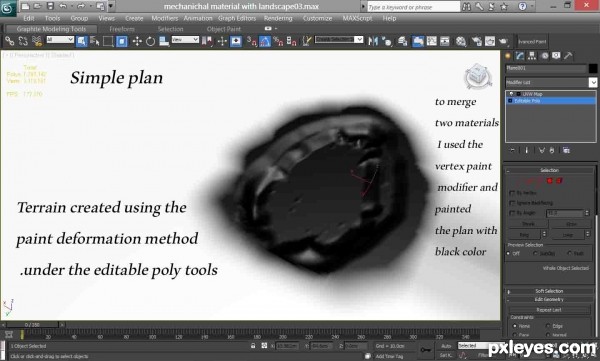Click the Undo arrow icon
Screen dimensions: 600x361
click(x=63, y=6)
